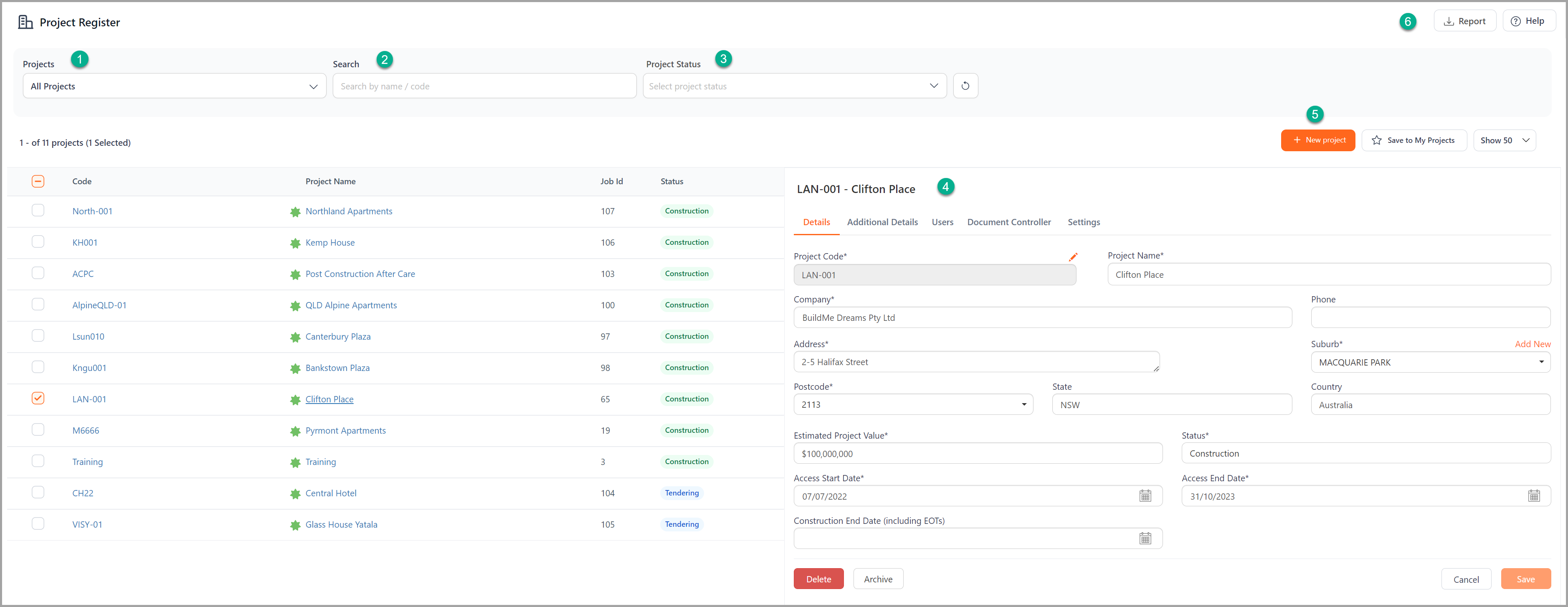The image size is (1568, 607).
Task: Click green star icon beside Kemp House
Action: coord(295,243)
